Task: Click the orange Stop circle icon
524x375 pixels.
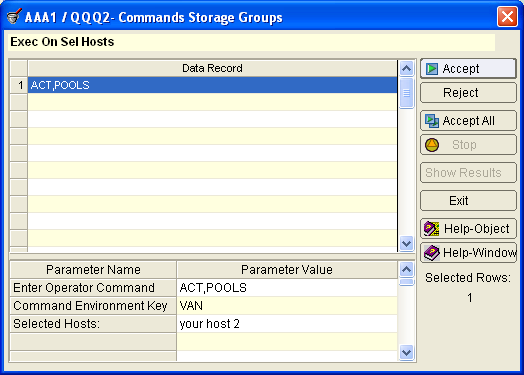Action: tap(432, 145)
